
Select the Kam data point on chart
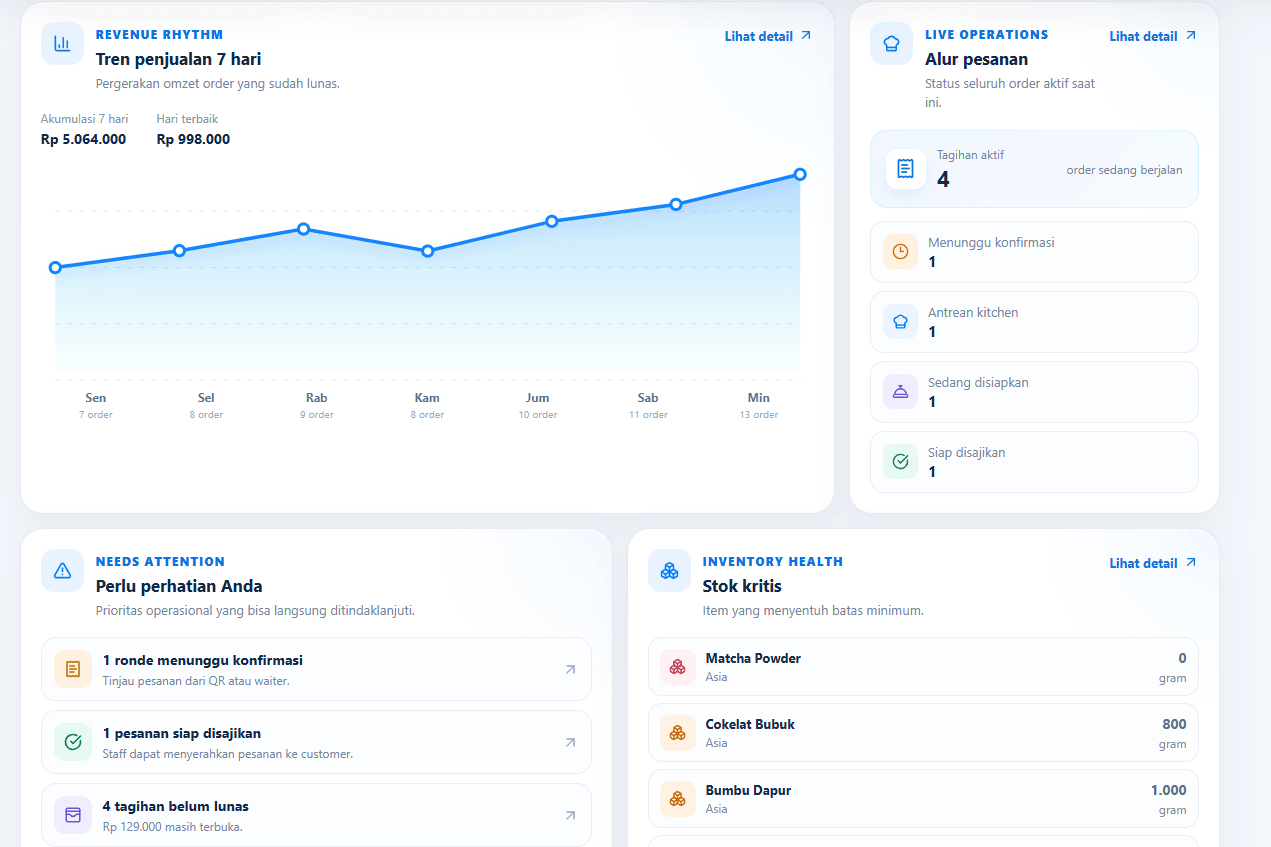point(427,251)
